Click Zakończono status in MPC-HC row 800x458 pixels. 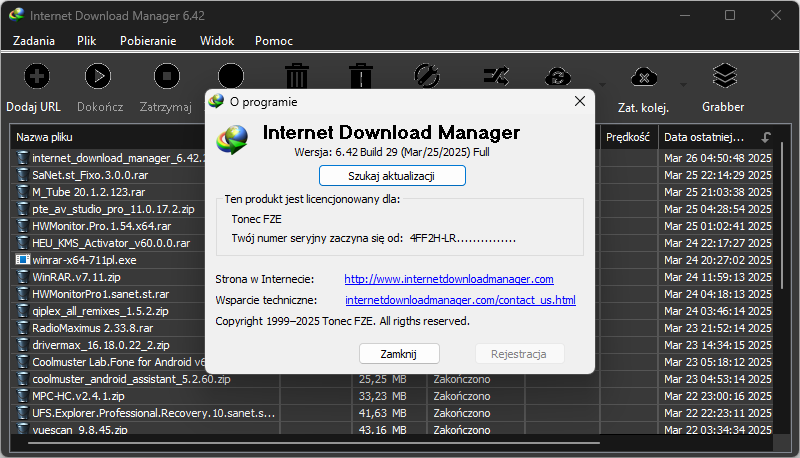(462, 396)
